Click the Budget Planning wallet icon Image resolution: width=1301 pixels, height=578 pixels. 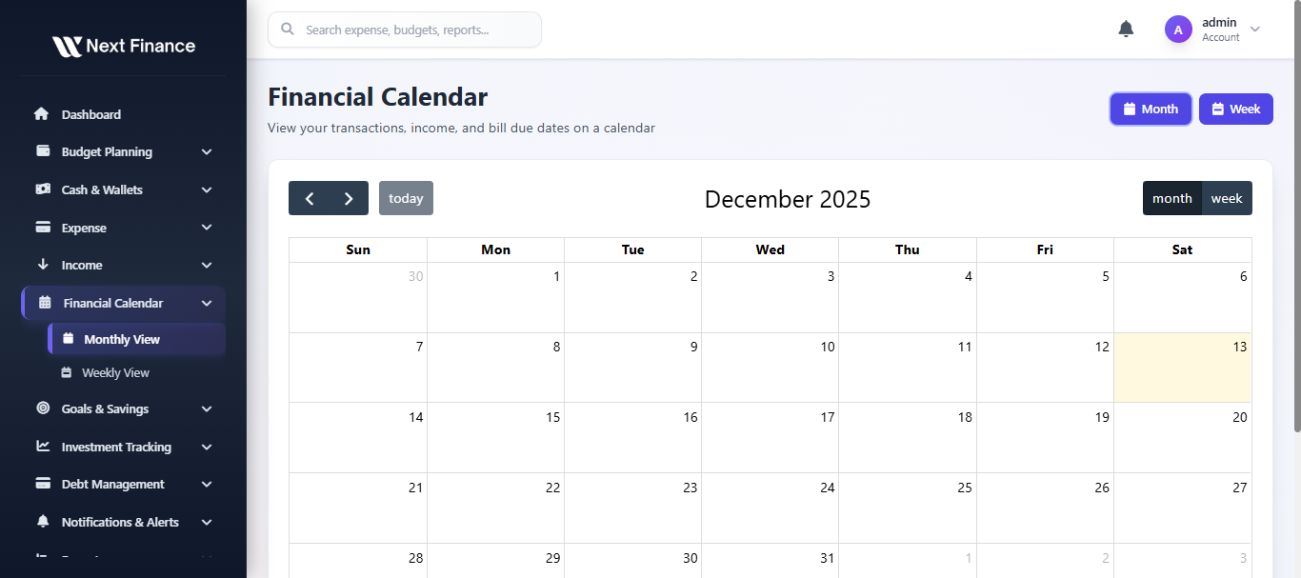click(x=43, y=151)
